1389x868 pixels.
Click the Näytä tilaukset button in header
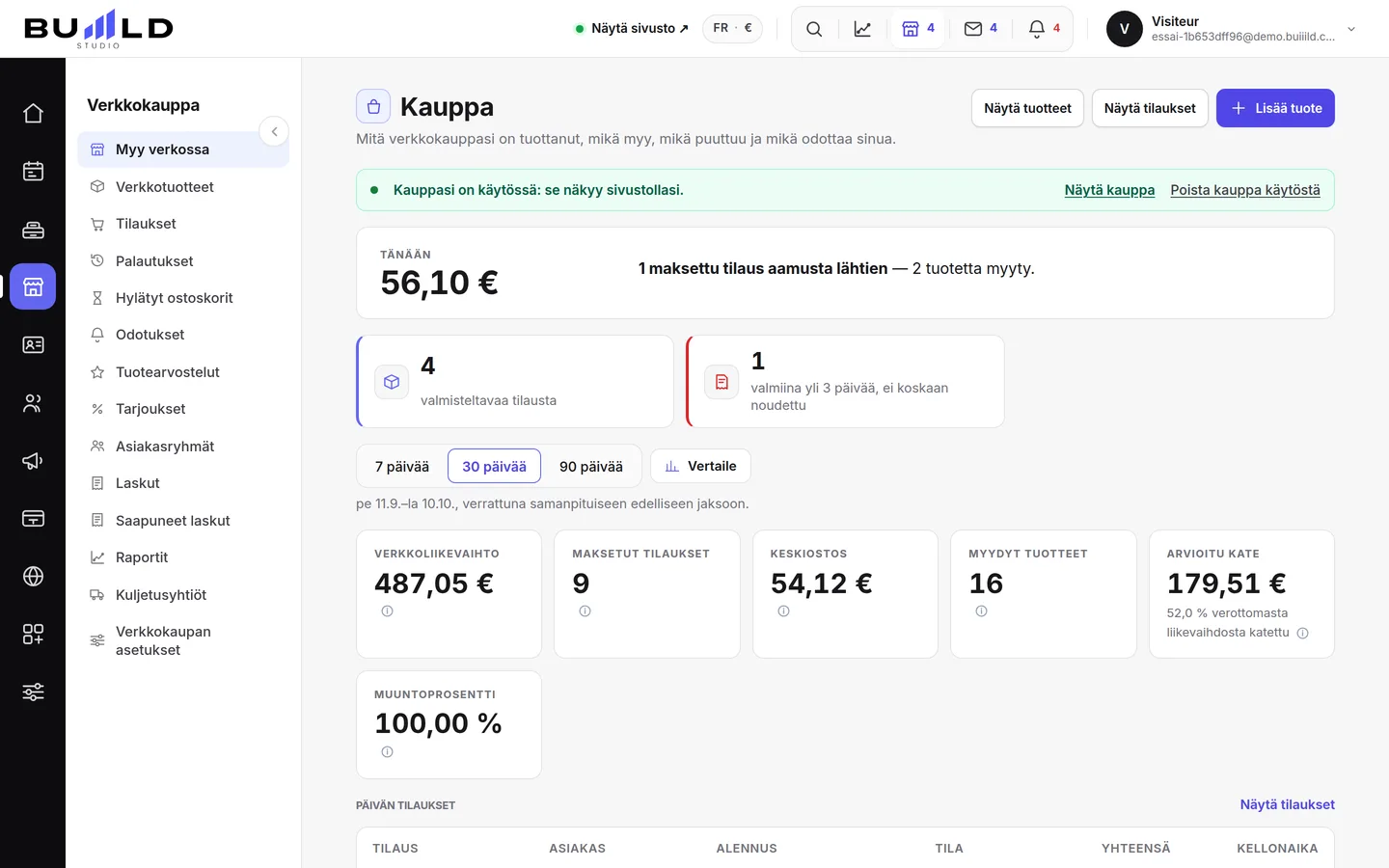click(x=1150, y=108)
